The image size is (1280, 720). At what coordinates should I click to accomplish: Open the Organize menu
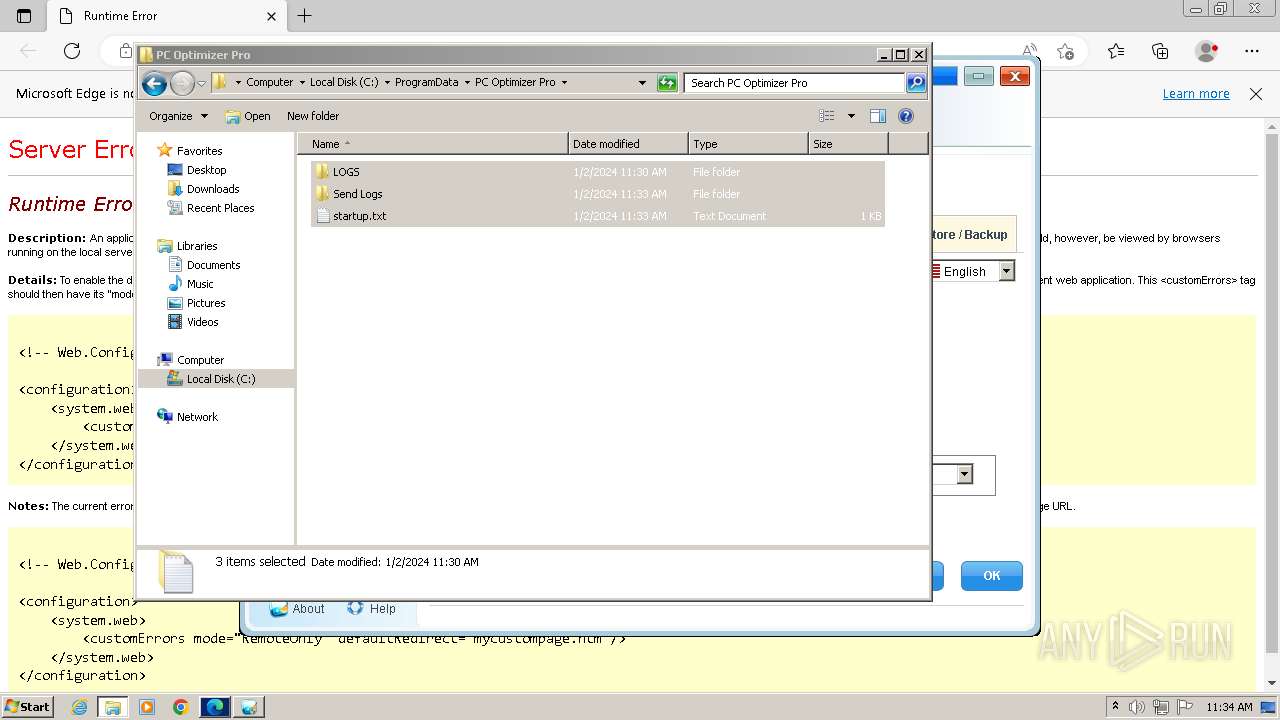tap(178, 116)
